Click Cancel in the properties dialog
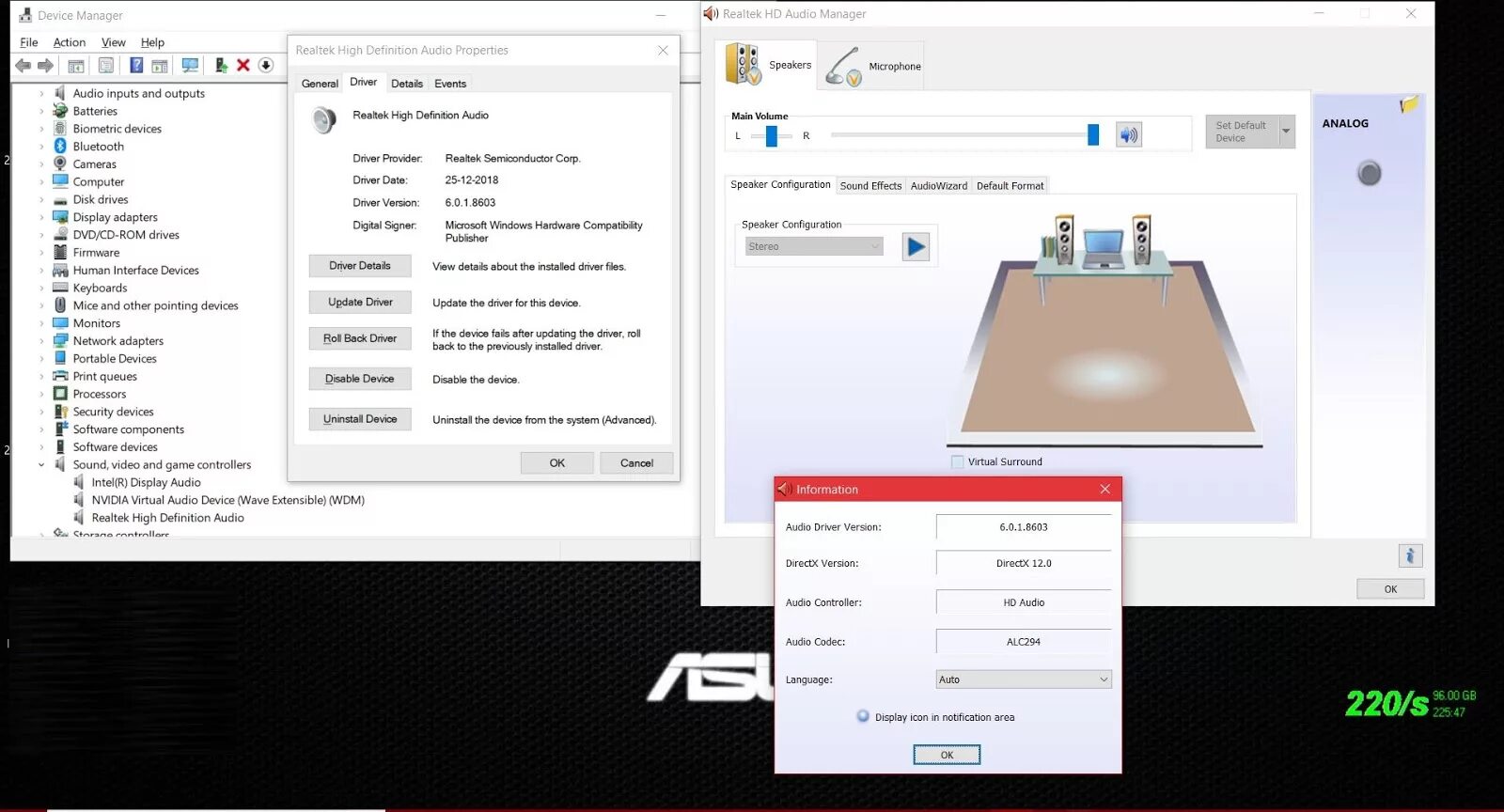Viewport: 1504px width, 812px height. pos(636,463)
